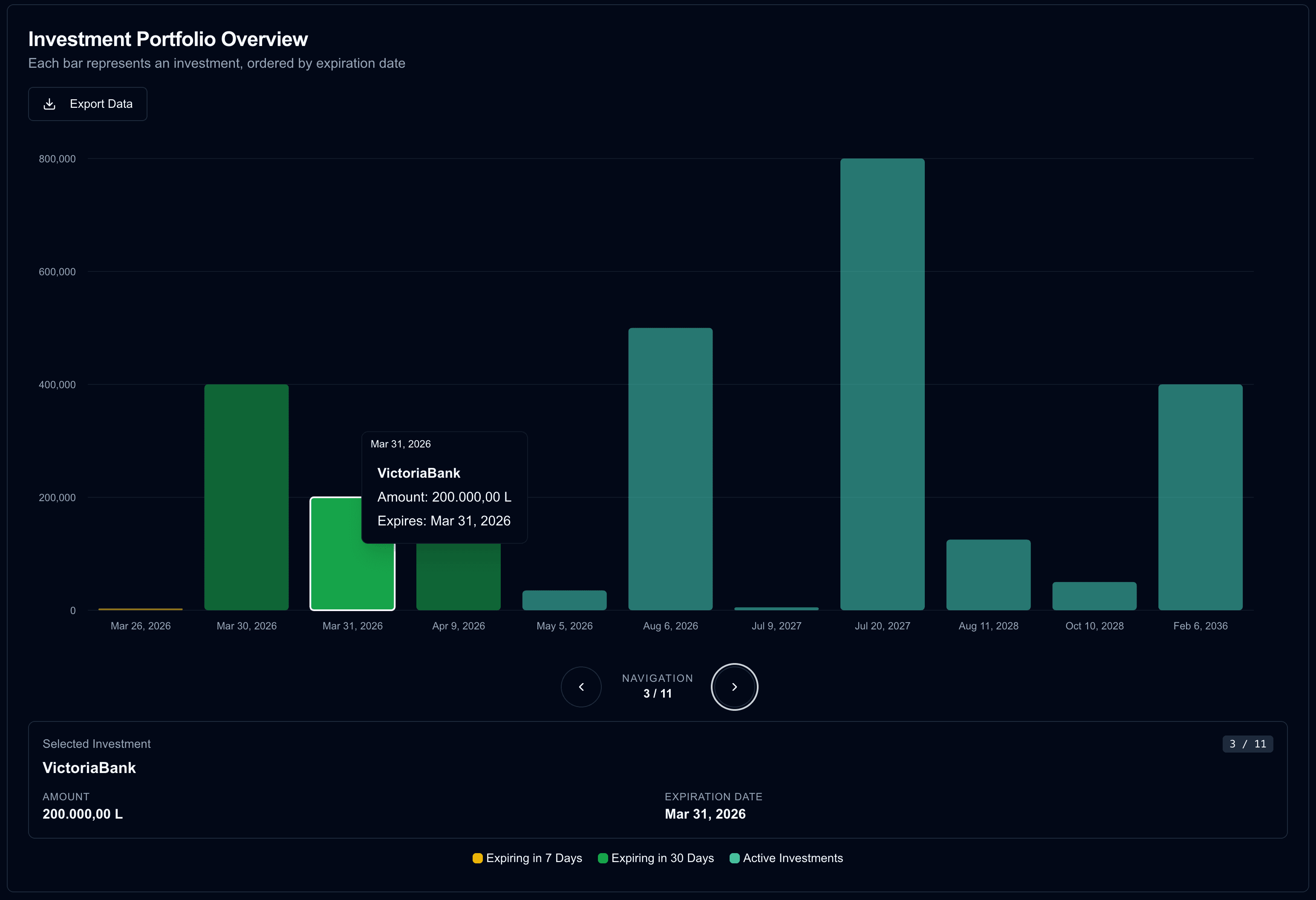Click the Feb 6, 2036 bar
Image resolution: width=1316 pixels, height=900 pixels.
[1201, 497]
